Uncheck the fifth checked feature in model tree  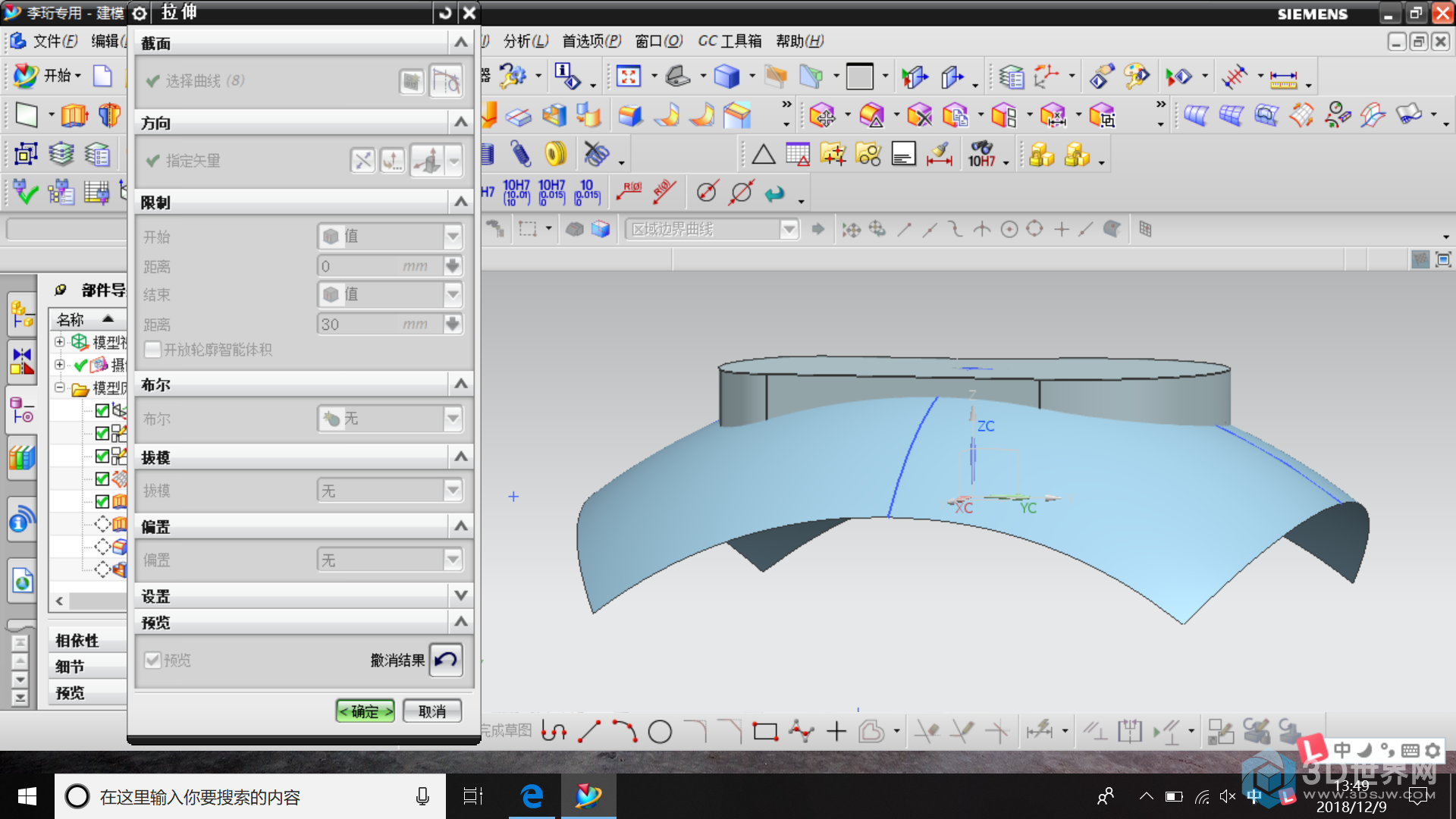pyautogui.click(x=102, y=501)
